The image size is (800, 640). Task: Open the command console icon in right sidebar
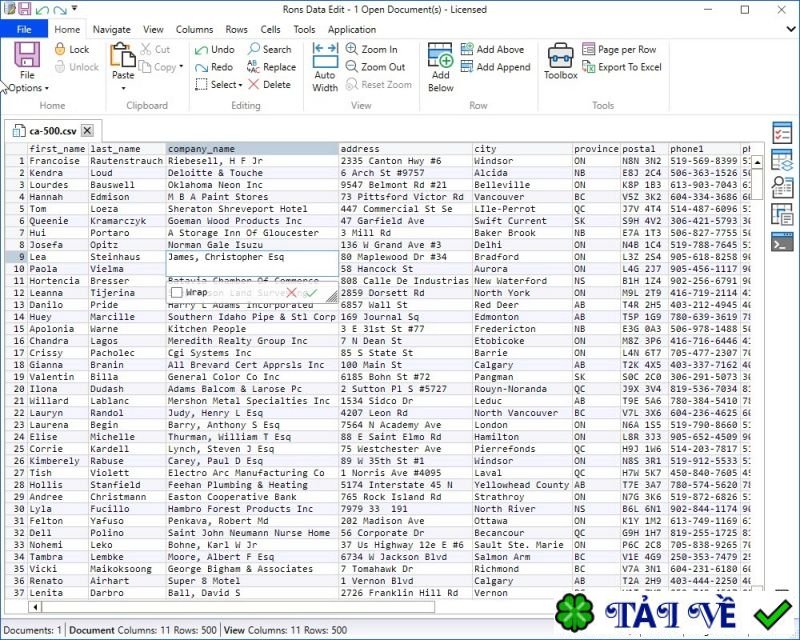click(x=782, y=241)
